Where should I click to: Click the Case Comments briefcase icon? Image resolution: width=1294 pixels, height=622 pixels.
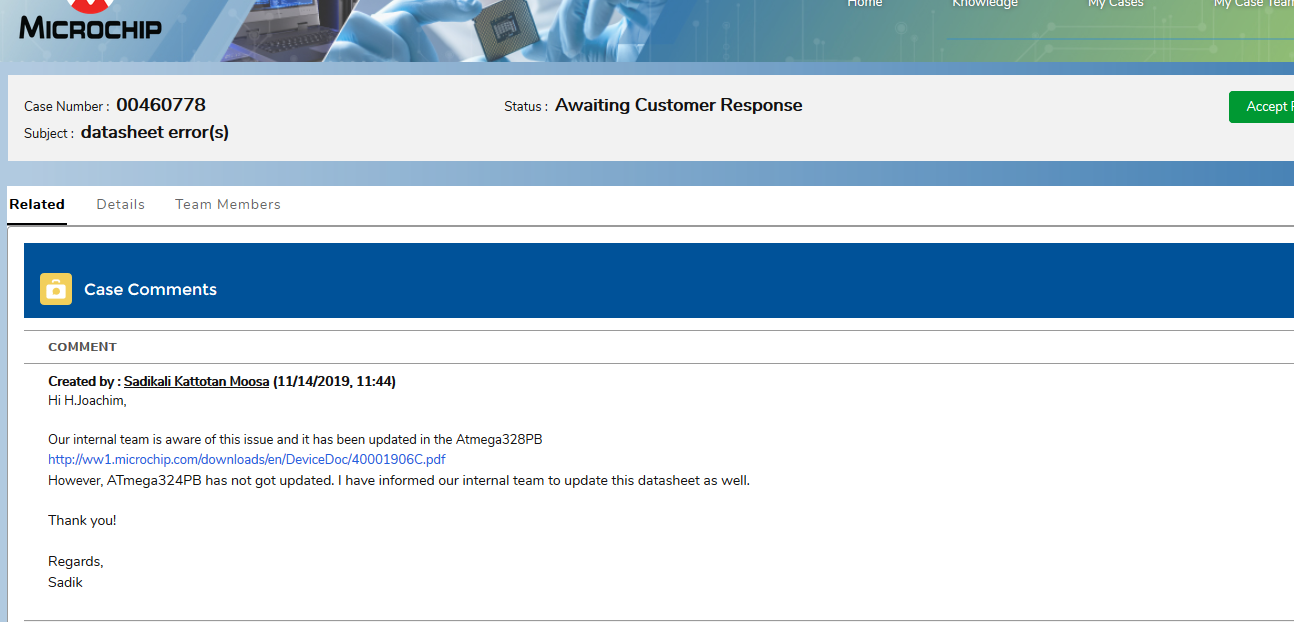coord(56,289)
